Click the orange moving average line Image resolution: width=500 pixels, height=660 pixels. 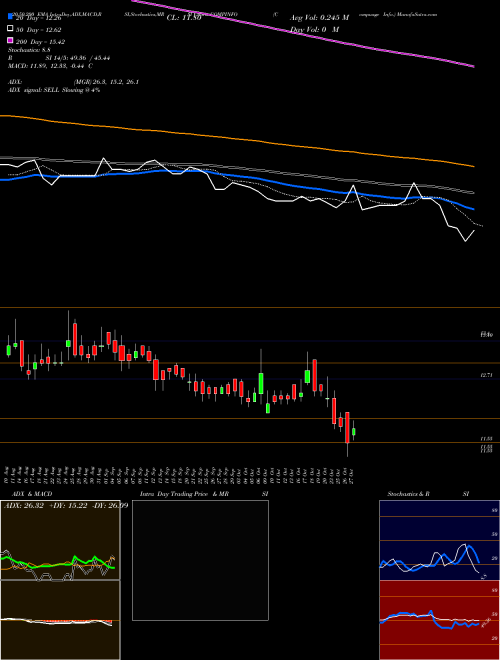237,138
